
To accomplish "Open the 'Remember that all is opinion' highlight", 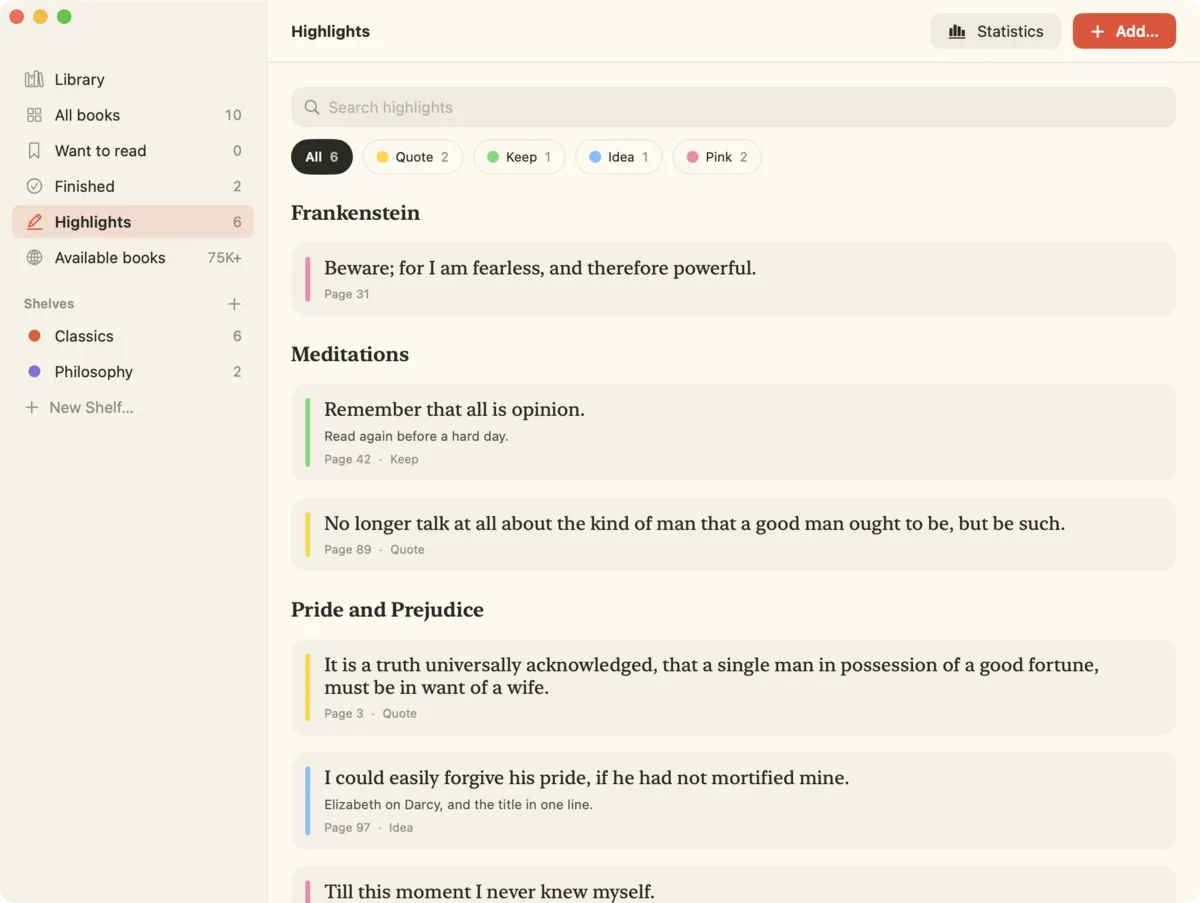I will [x=733, y=432].
